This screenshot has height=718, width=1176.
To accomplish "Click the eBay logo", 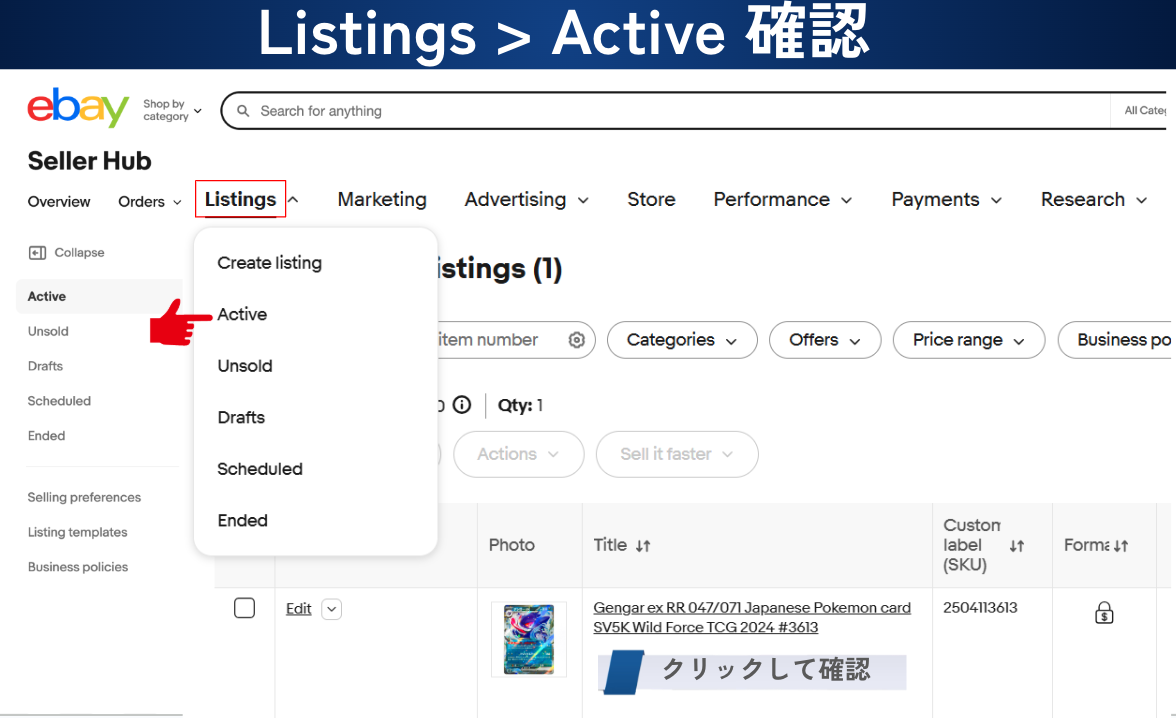I will click(x=78, y=108).
